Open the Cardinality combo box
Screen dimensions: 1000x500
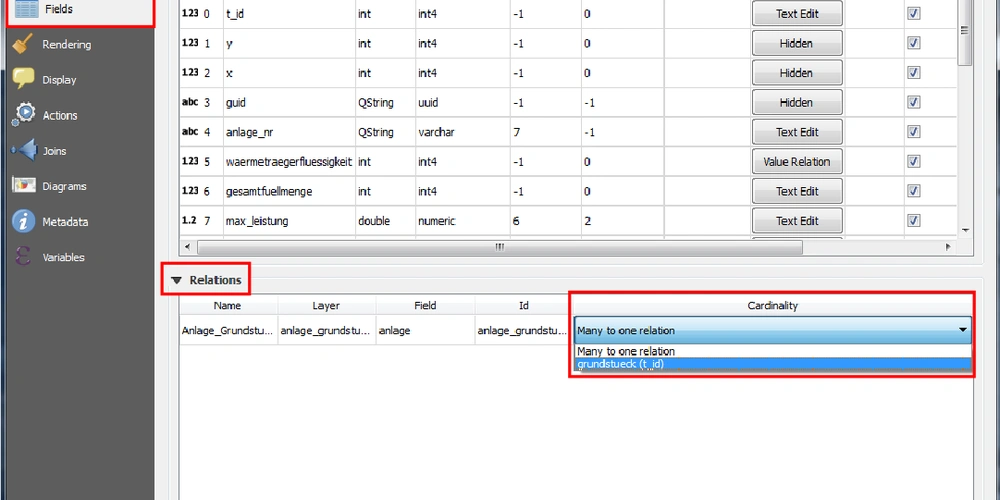coord(772,330)
